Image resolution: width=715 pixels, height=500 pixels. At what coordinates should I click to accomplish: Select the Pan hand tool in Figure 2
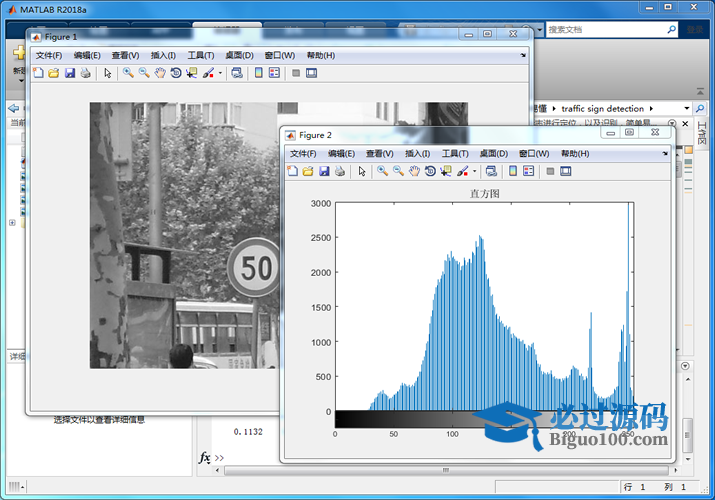point(414,171)
